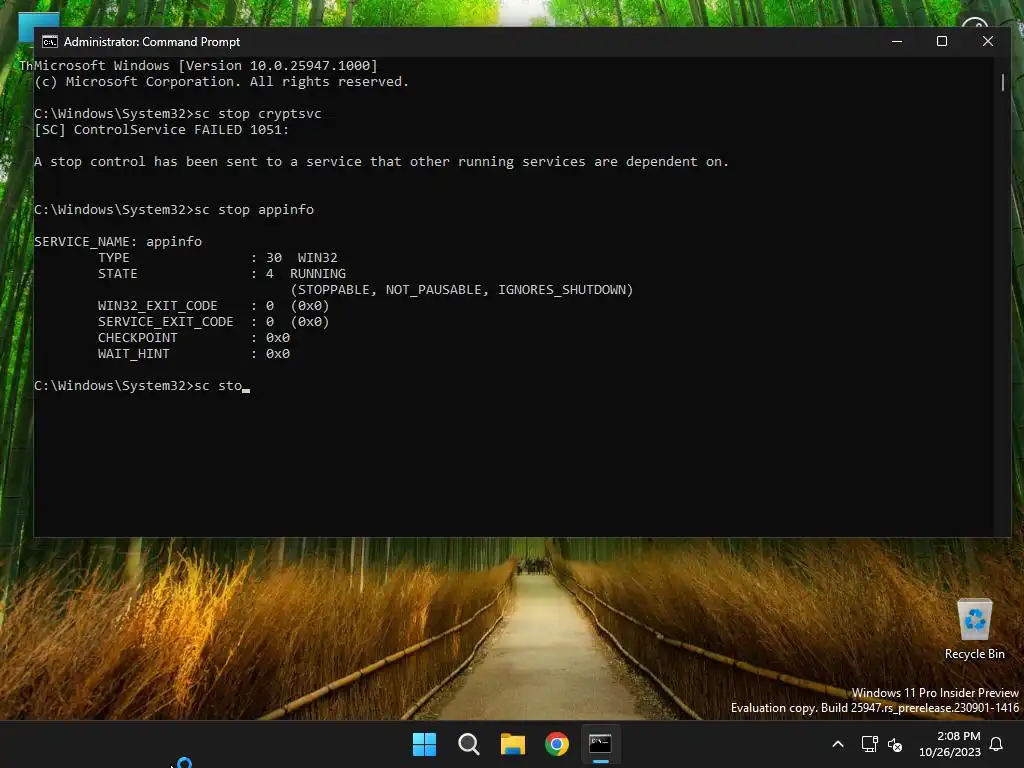
Task: Maximize the Command Prompt window
Action: [x=942, y=41]
